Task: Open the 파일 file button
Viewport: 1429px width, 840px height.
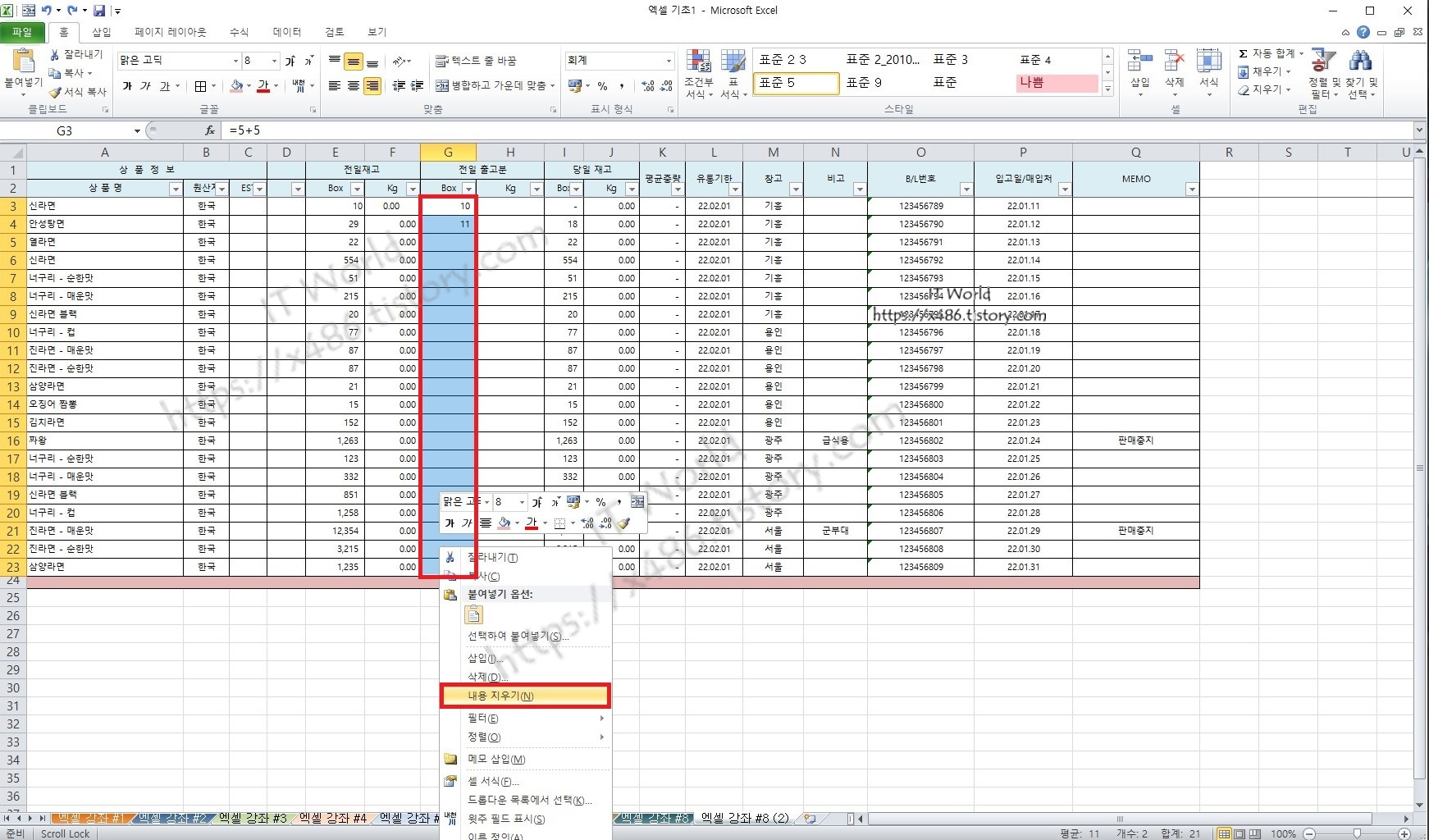Action: point(22,32)
